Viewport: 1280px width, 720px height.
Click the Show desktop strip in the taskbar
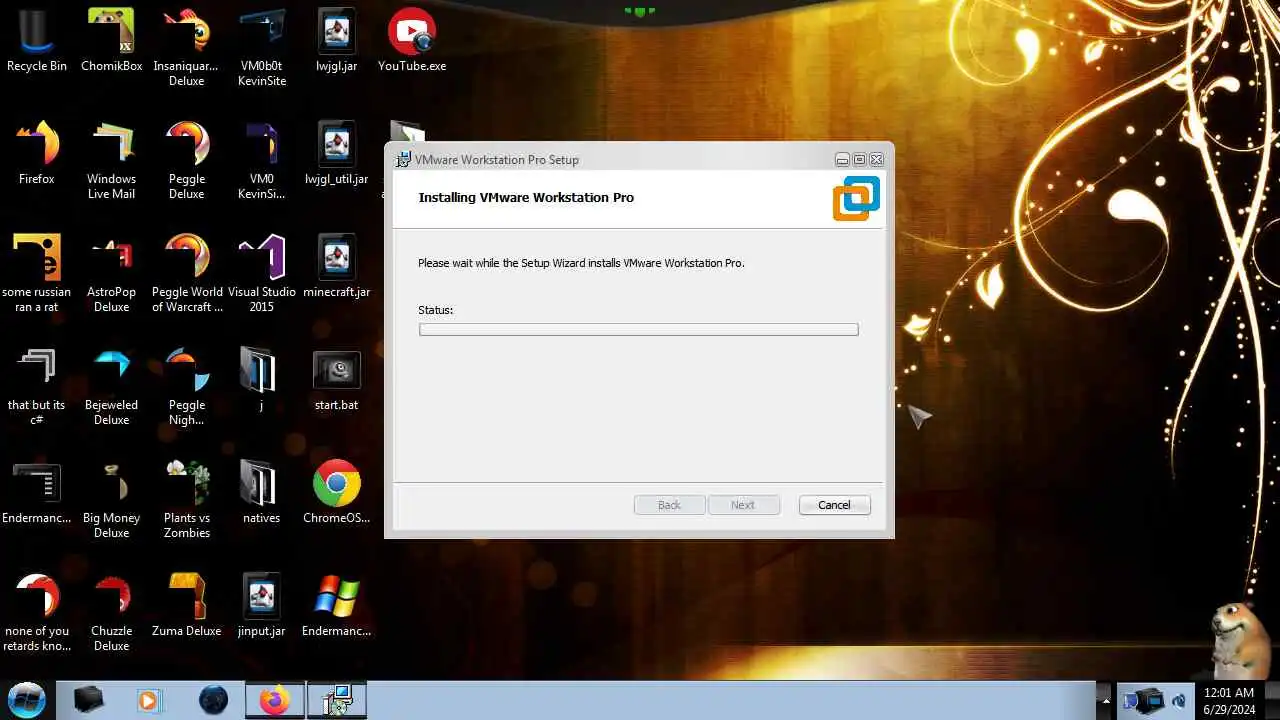(x=1272, y=700)
